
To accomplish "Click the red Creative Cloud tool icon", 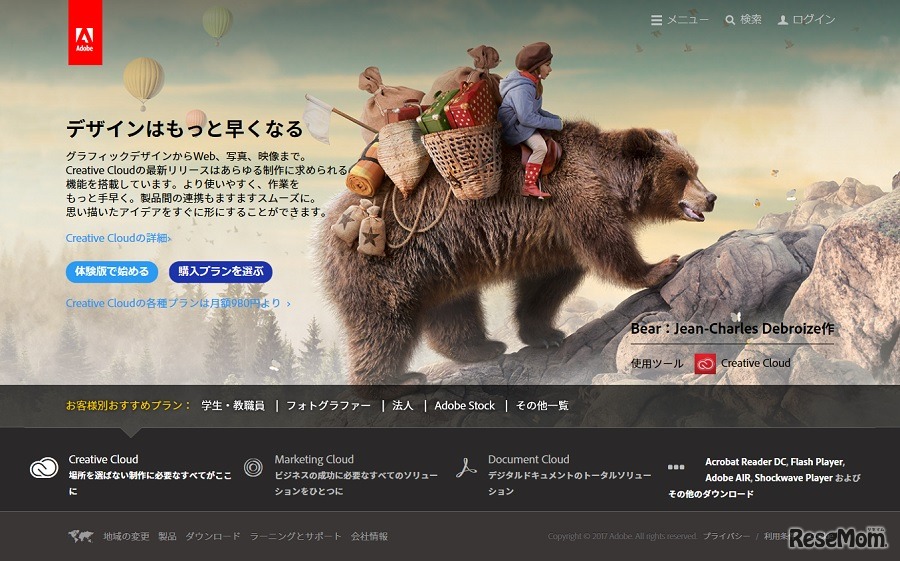I will 705,363.
